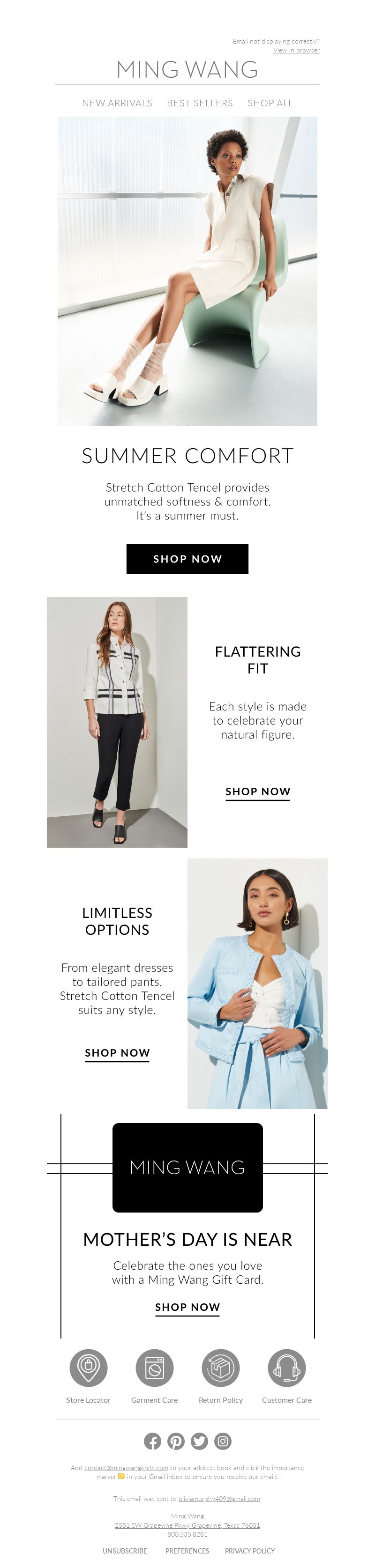Open the Return Policy box icon
This screenshot has width=375, height=1568.
[221, 1367]
